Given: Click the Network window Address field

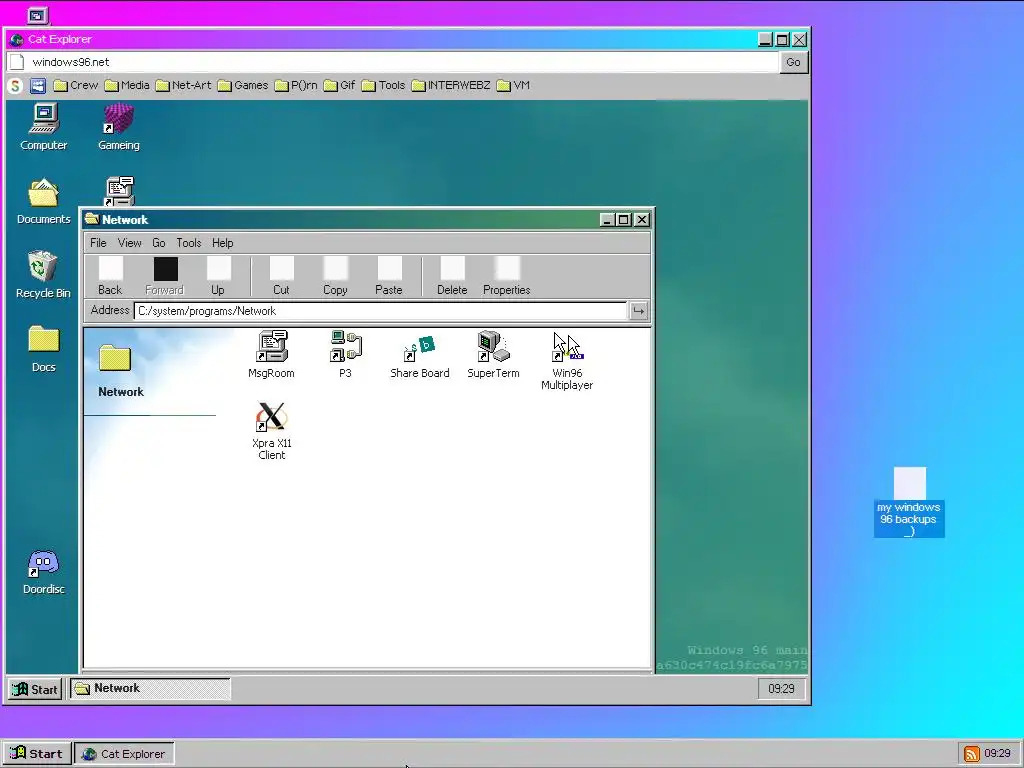Looking at the screenshot, I should click(x=381, y=311).
